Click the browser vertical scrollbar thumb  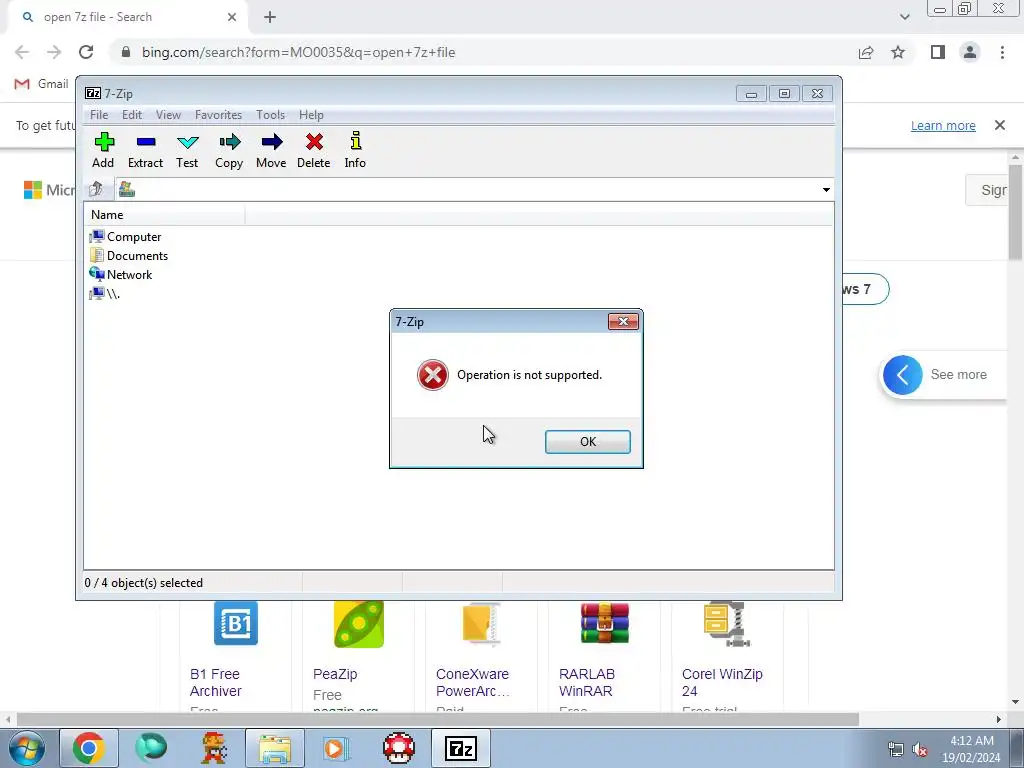[1015, 212]
